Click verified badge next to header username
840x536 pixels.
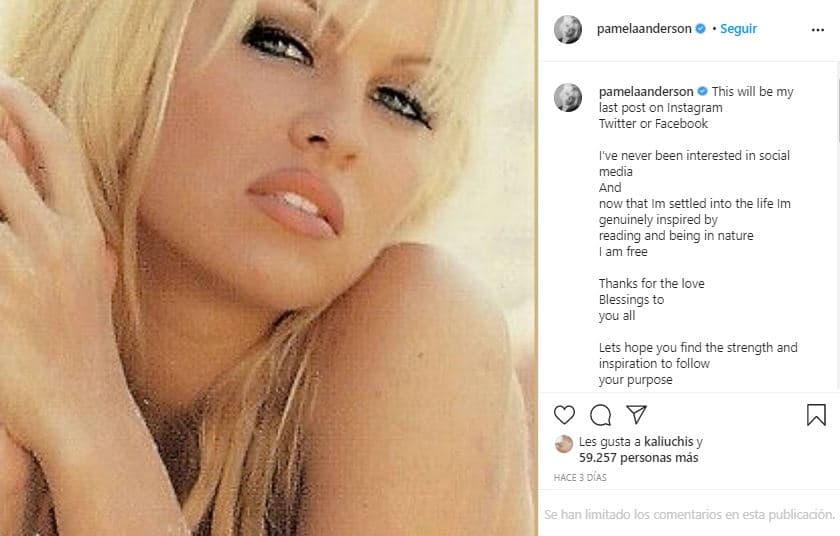coord(700,29)
